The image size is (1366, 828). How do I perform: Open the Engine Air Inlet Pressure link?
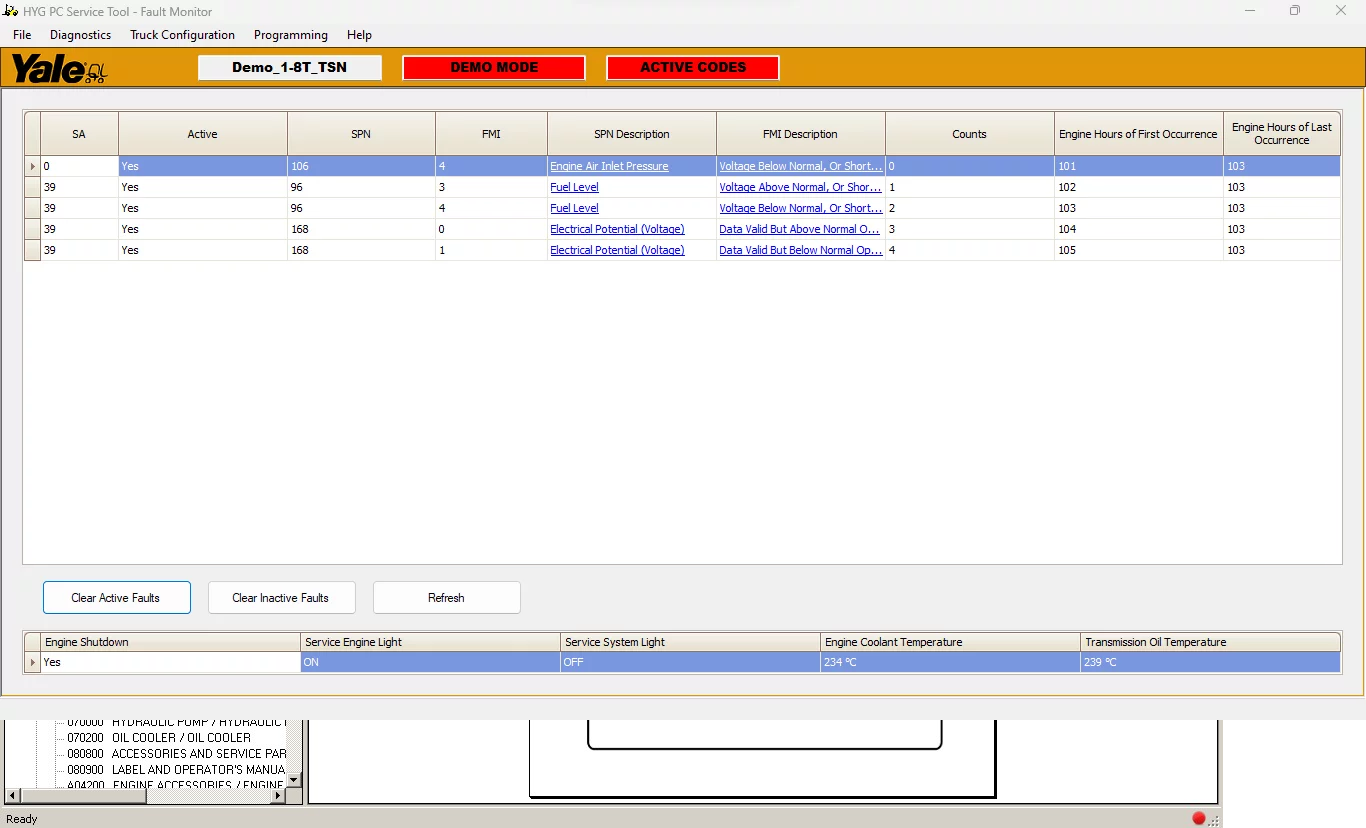[x=609, y=167]
